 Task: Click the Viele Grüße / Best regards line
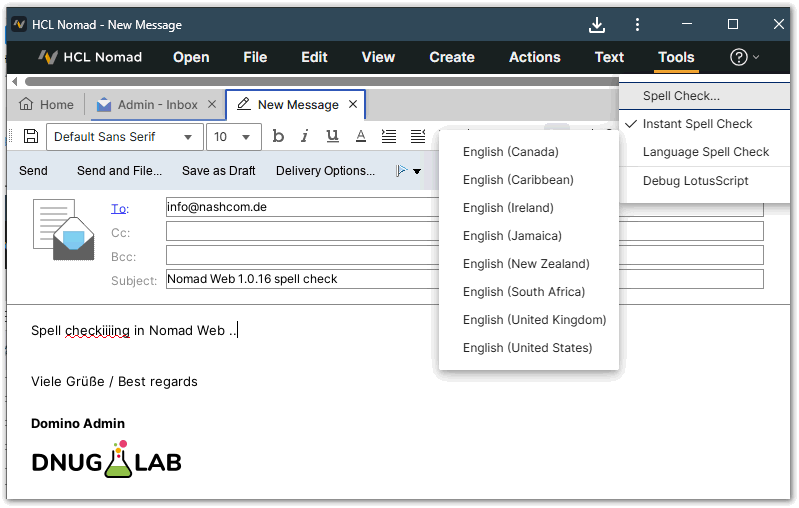[114, 382]
